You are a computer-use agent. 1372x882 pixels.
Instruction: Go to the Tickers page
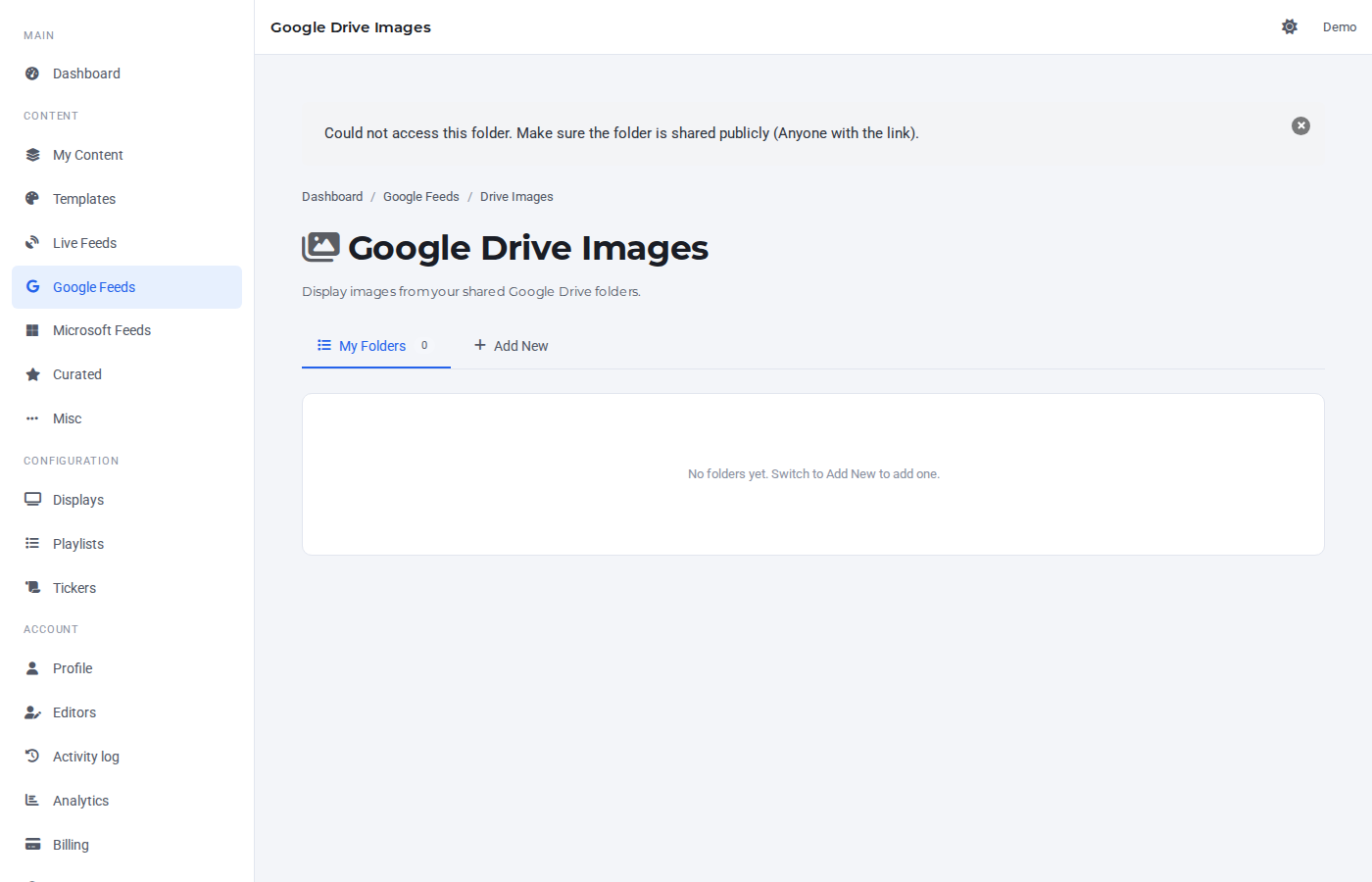click(126, 588)
